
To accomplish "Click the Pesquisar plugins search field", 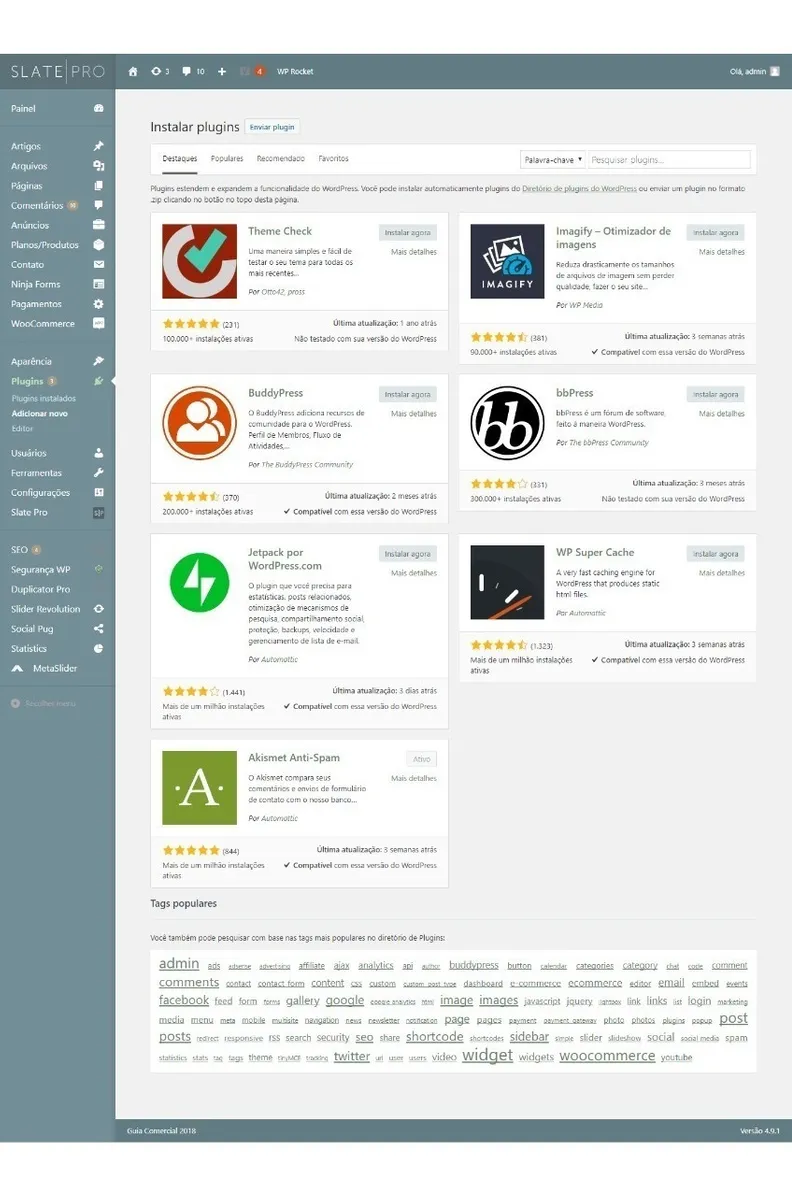I will point(669,159).
